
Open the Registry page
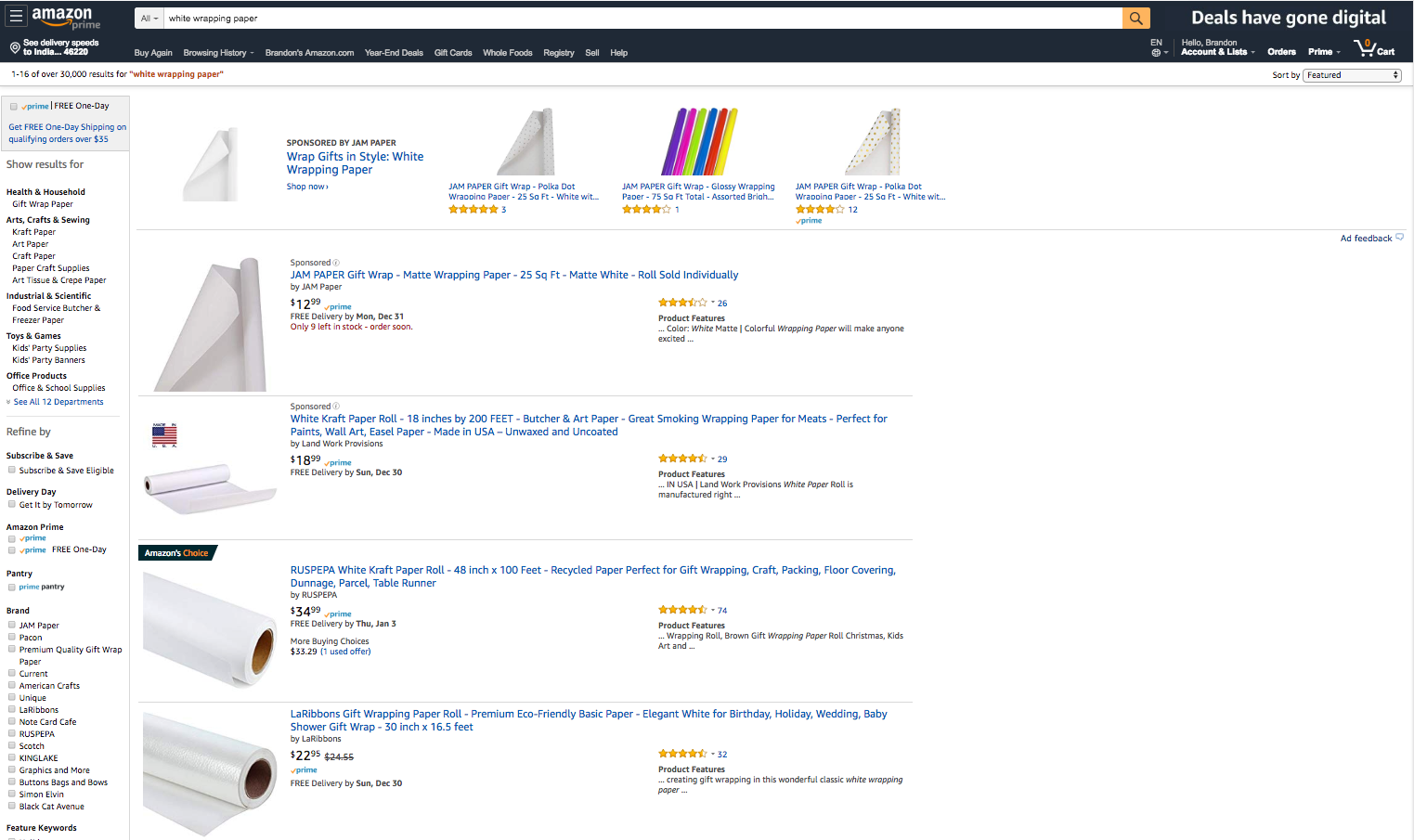tap(559, 53)
